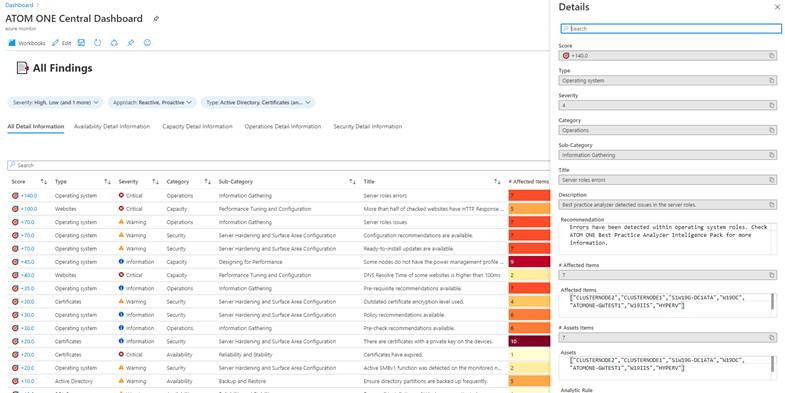Click Warning icon in Backup and Restore row
The height and width of the screenshot is (393, 785).
click(x=121, y=381)
